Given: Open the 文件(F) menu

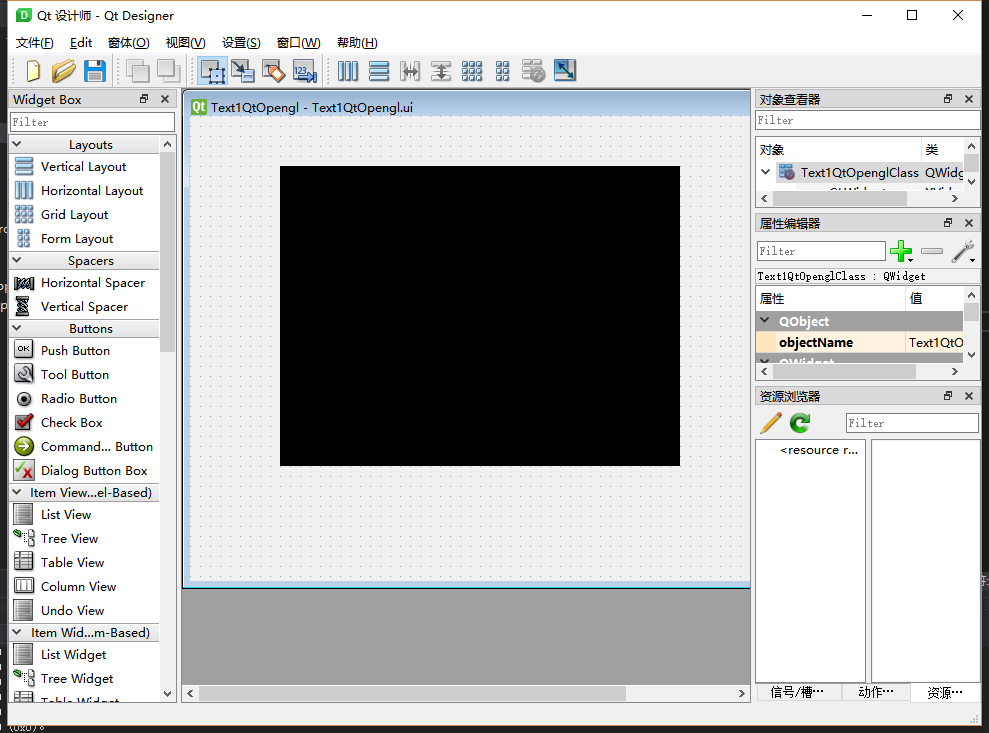Looking at the screenshot, I should tap(35, 42).
